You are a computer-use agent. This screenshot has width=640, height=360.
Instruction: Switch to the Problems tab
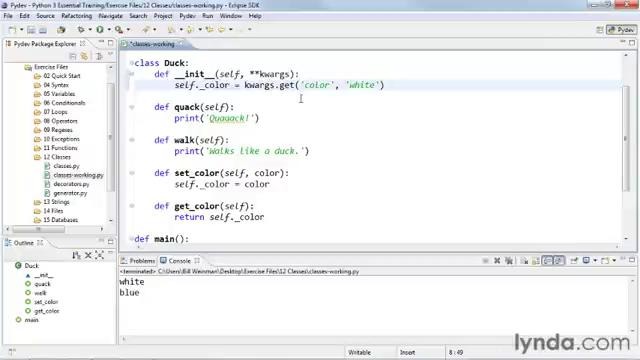(138, 260)
